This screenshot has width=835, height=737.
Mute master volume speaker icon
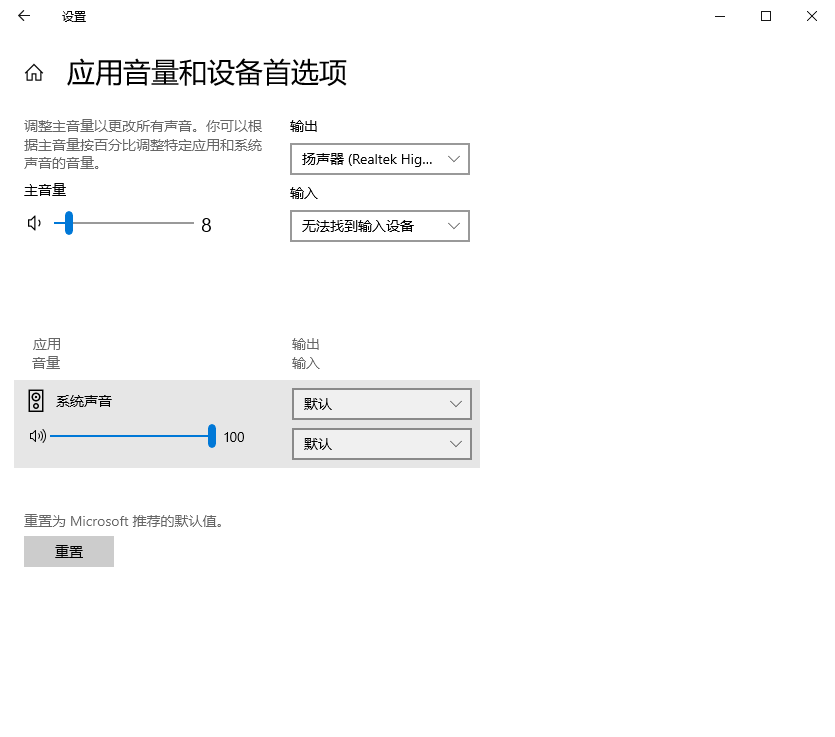pyautogui.click(x=34, y=223)
